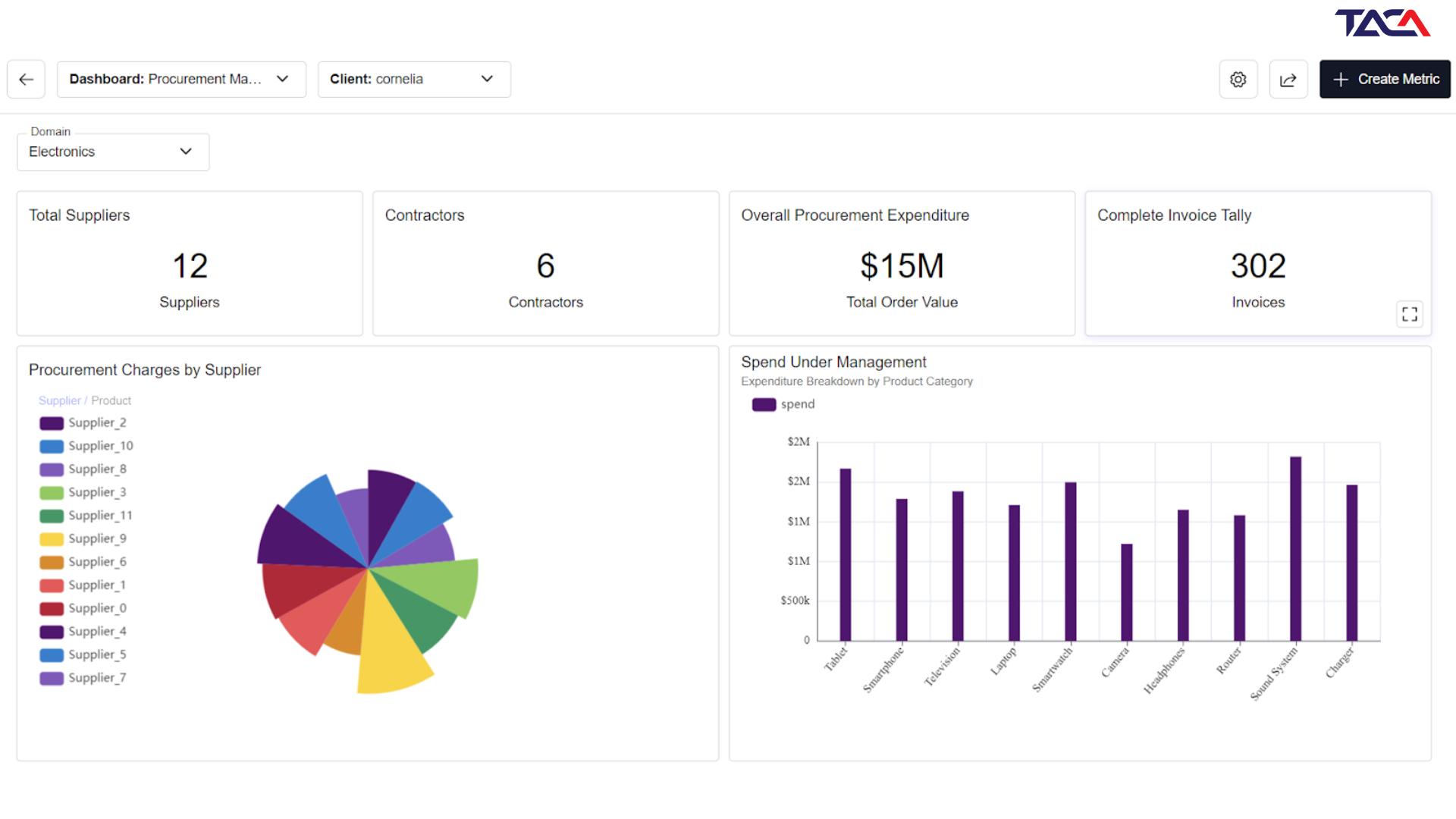1456x819 pixels.
Task: Toggle the spend series legend
Action: [x=783, y=404]
